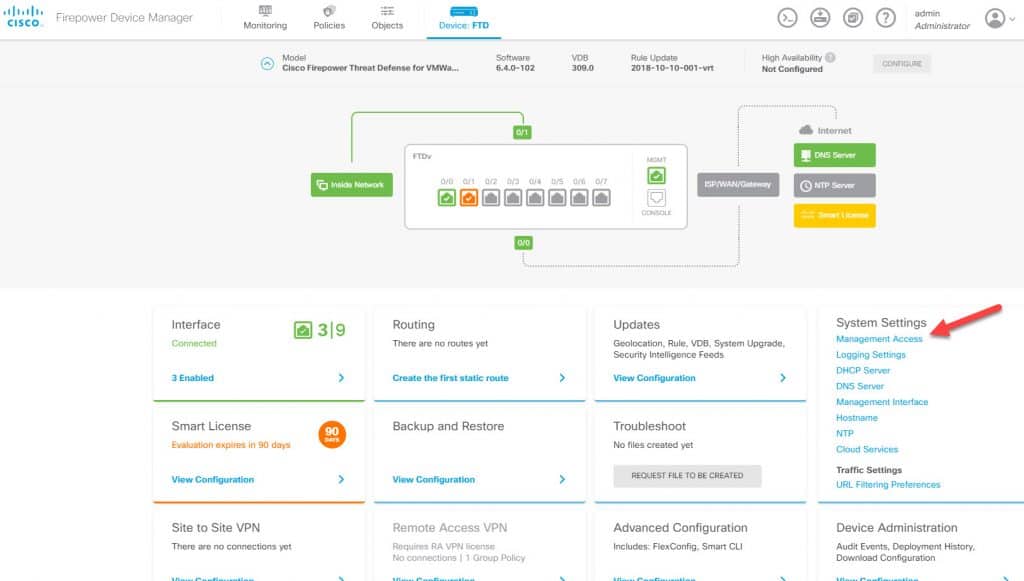
Task: Open DNS Server link under System Settings
Action: 859,386
